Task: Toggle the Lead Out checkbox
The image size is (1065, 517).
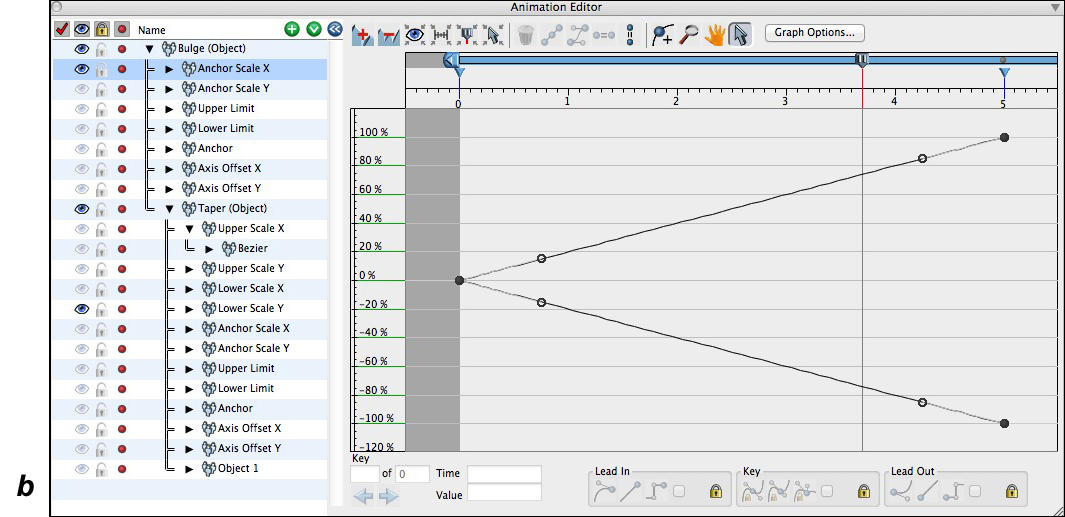Action: tap(975, 491)
